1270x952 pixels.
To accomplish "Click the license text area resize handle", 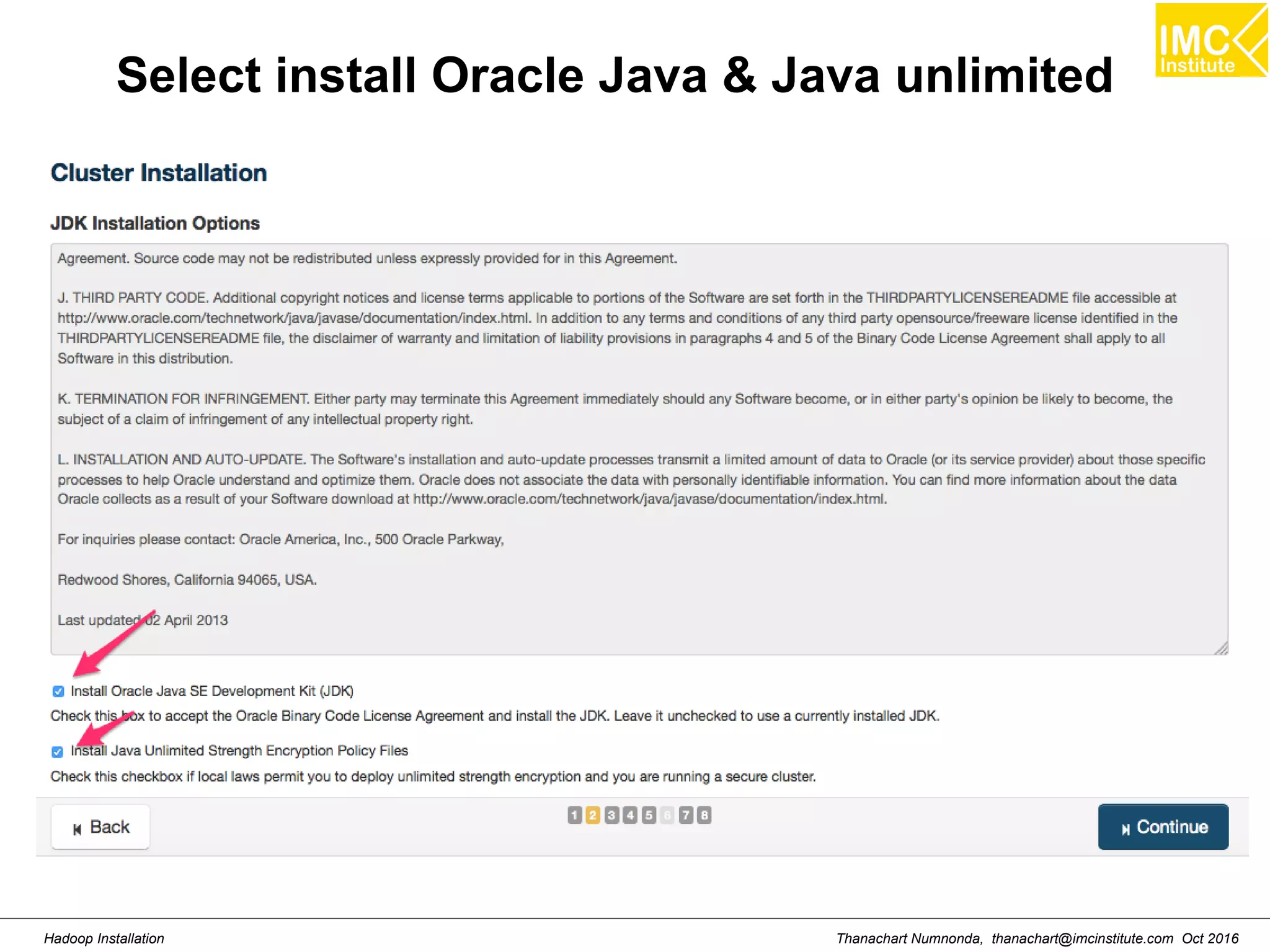I will point(1221,648).
